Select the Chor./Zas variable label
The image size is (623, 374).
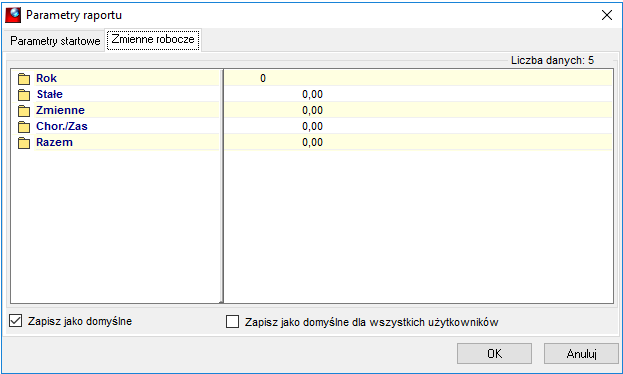[x=62, y=126]
